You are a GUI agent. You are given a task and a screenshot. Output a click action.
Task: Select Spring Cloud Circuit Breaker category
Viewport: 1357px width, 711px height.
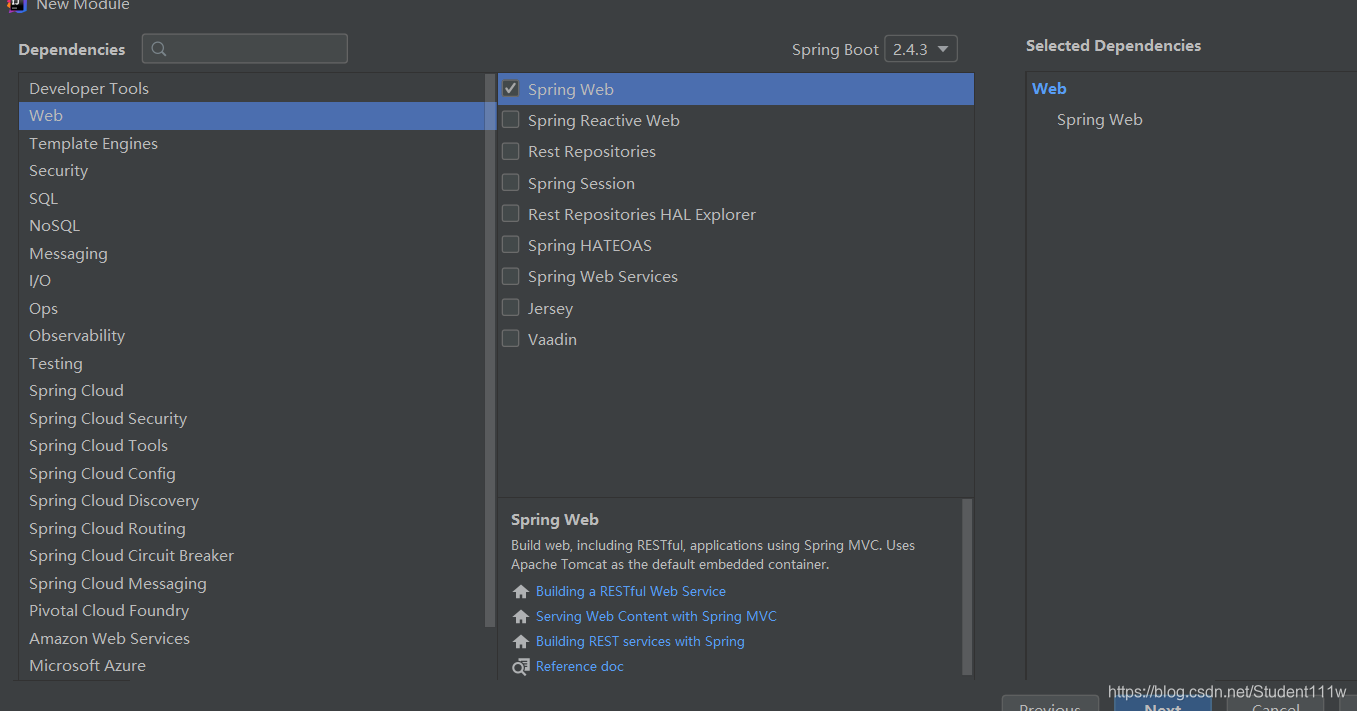point(251,556)
